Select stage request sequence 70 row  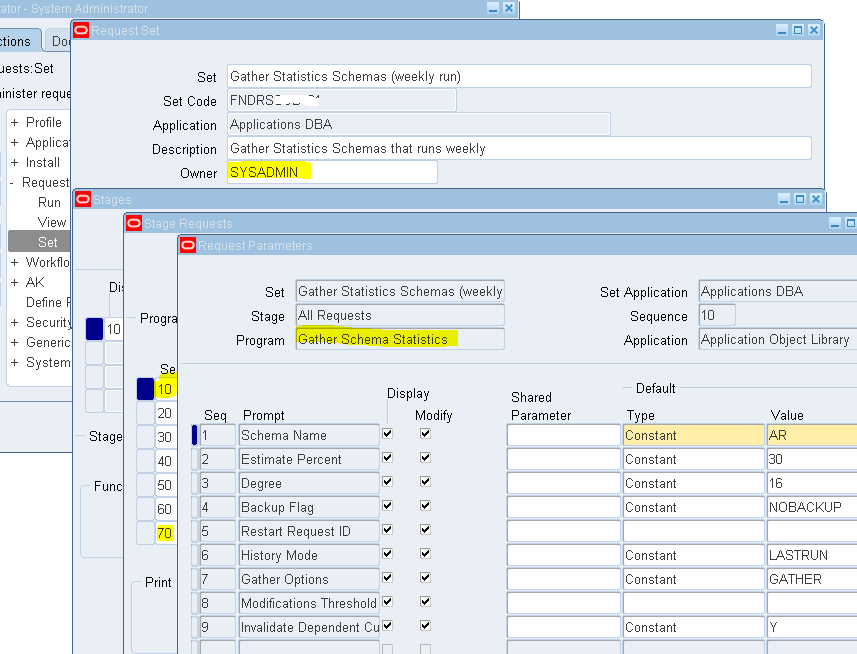[x=165, y=533]
